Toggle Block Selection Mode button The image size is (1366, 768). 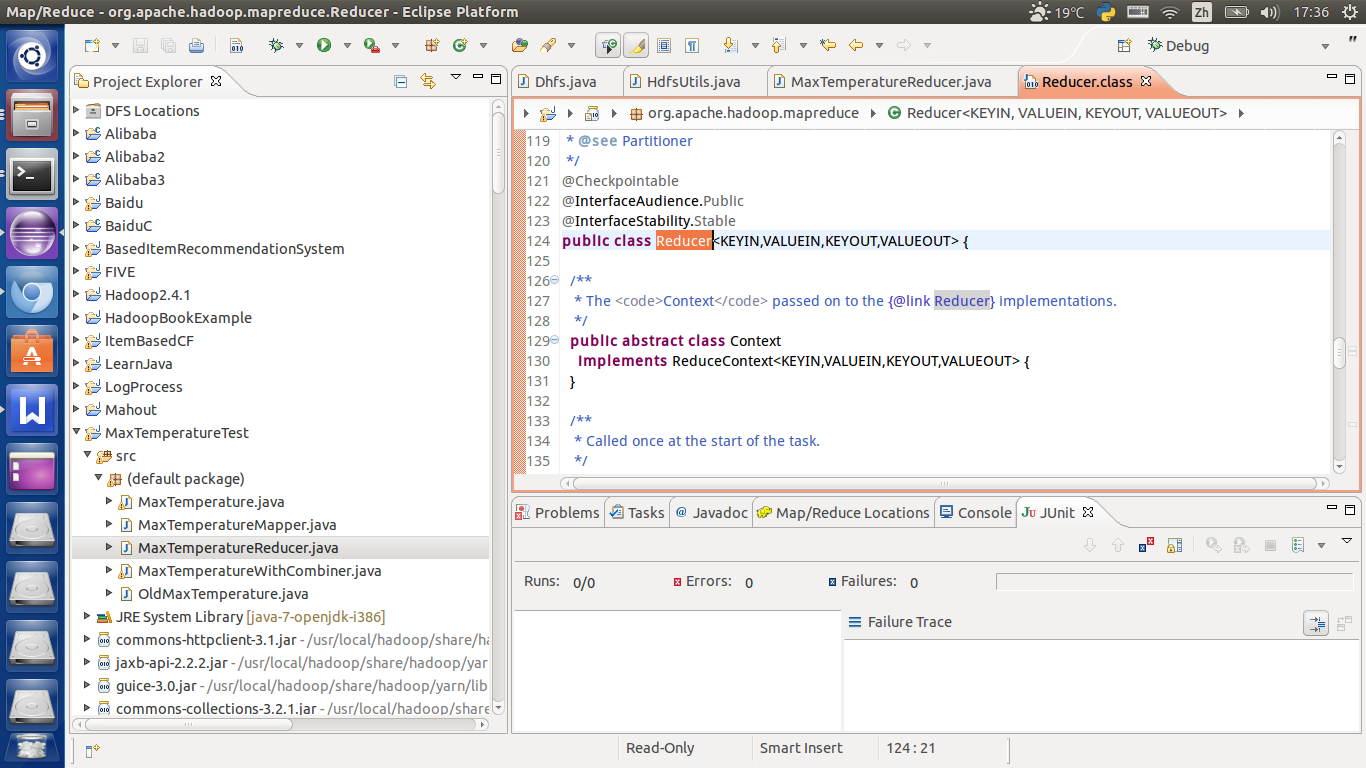pyautogui.click(x=664, y=46)
